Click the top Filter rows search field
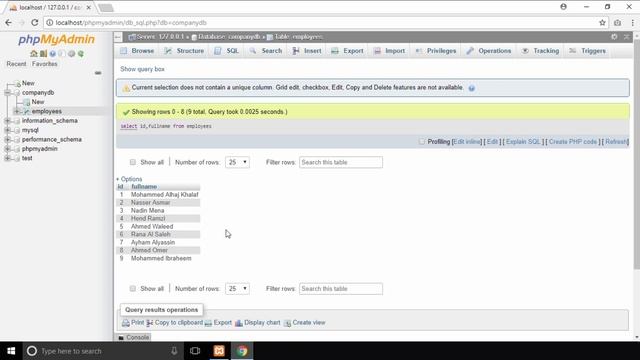This screenshot has height=360, width=640. (341, 162)
